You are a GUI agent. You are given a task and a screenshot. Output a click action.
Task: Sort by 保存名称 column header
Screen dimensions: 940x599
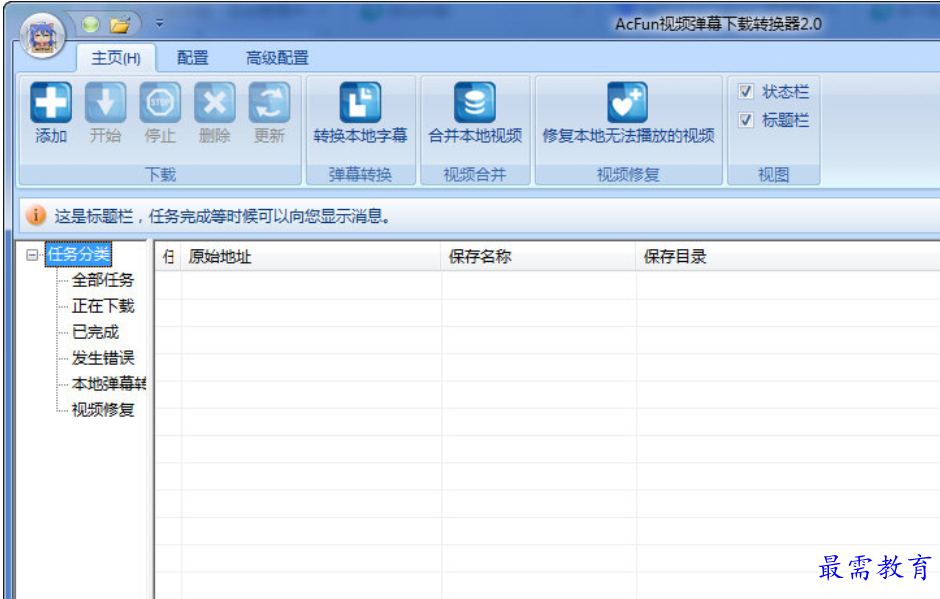coord(538,257)
